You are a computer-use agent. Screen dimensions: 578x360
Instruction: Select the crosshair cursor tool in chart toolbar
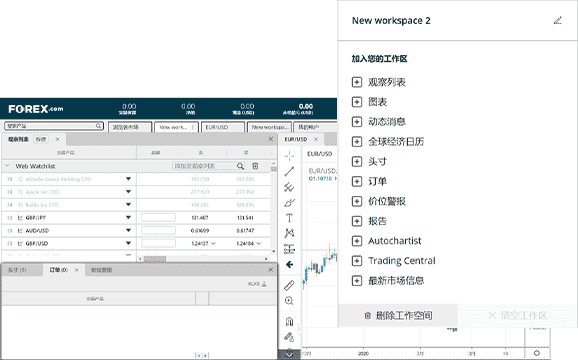(289, 156)
